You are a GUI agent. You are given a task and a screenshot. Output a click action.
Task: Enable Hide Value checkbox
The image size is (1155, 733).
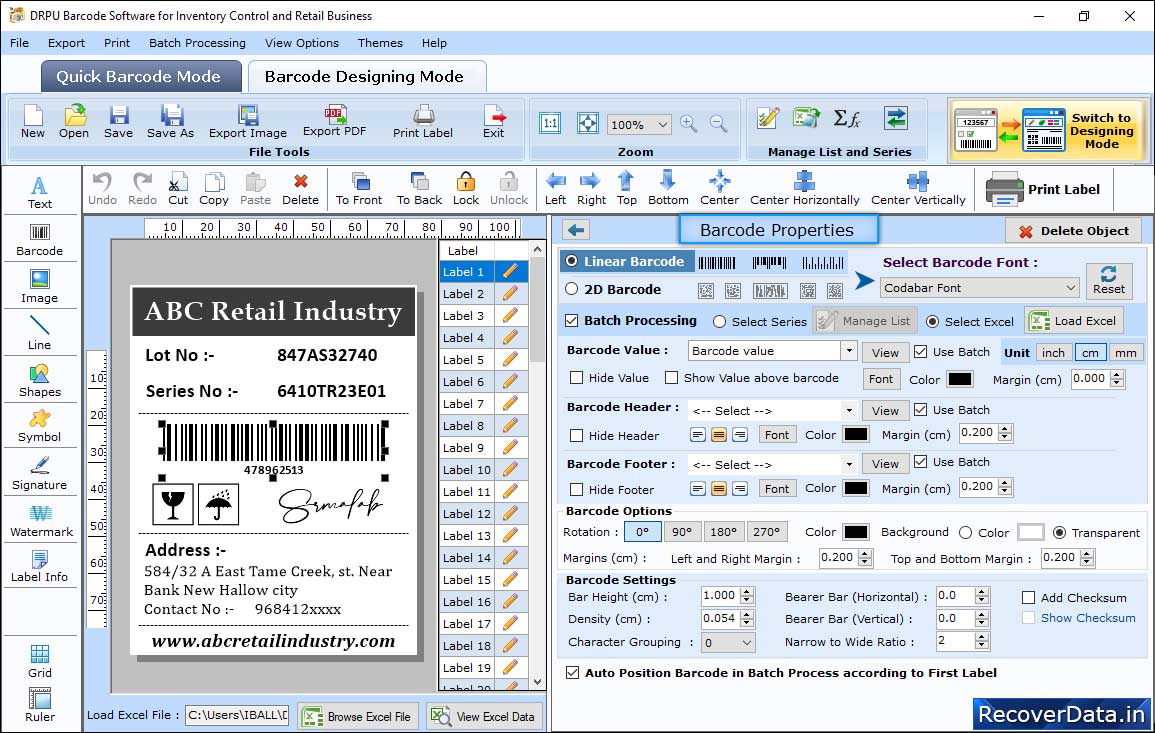point(577,378)
